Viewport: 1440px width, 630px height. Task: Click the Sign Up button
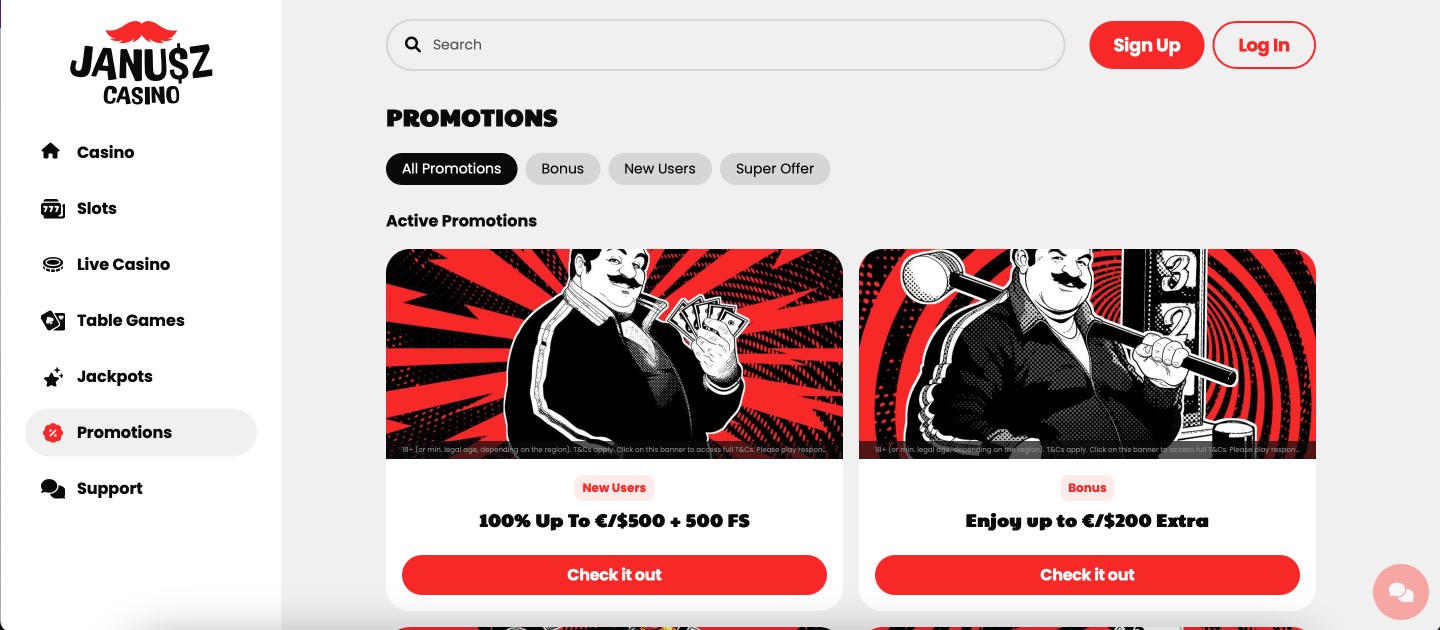1146,45
